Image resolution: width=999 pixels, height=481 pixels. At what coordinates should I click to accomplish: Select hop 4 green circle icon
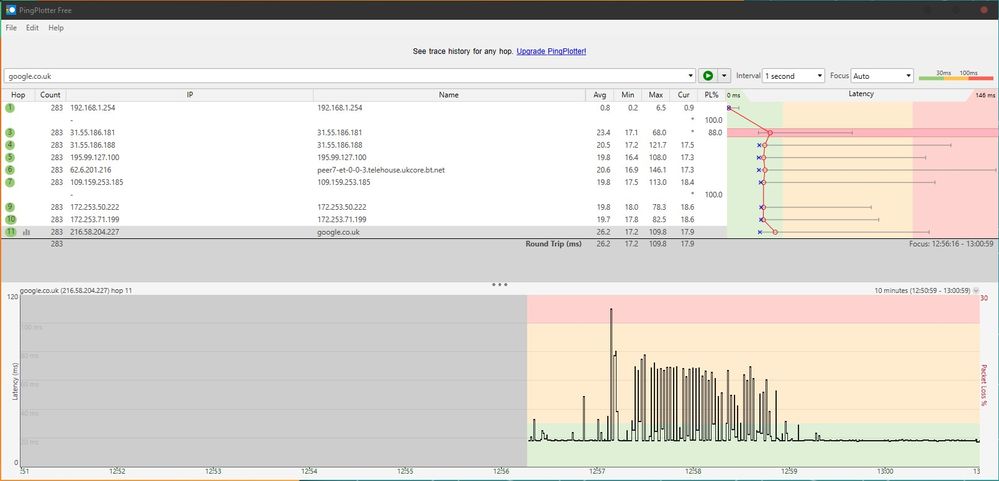pos(10,145)
